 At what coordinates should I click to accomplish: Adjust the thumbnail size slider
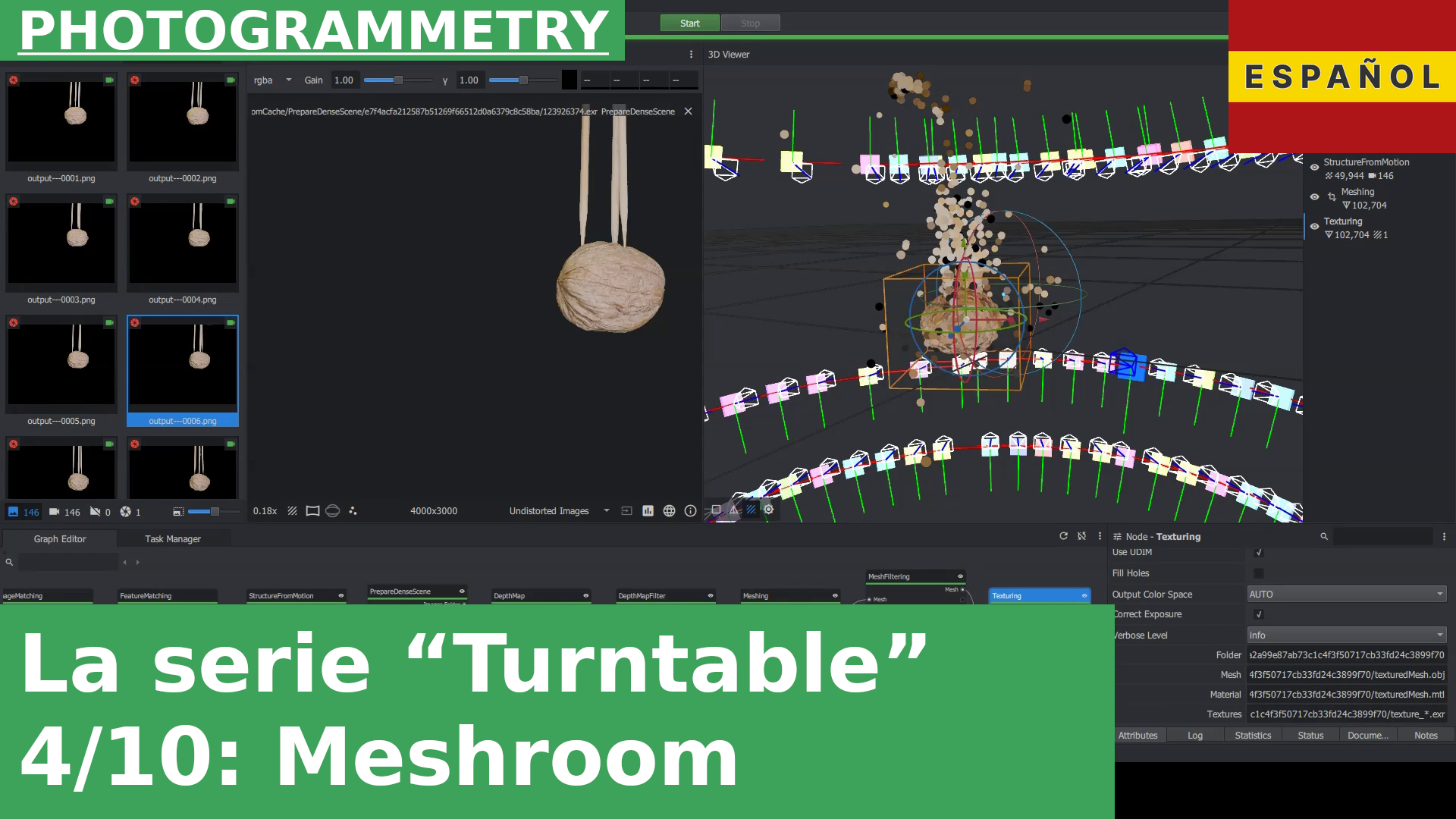[x=214, y=512]
